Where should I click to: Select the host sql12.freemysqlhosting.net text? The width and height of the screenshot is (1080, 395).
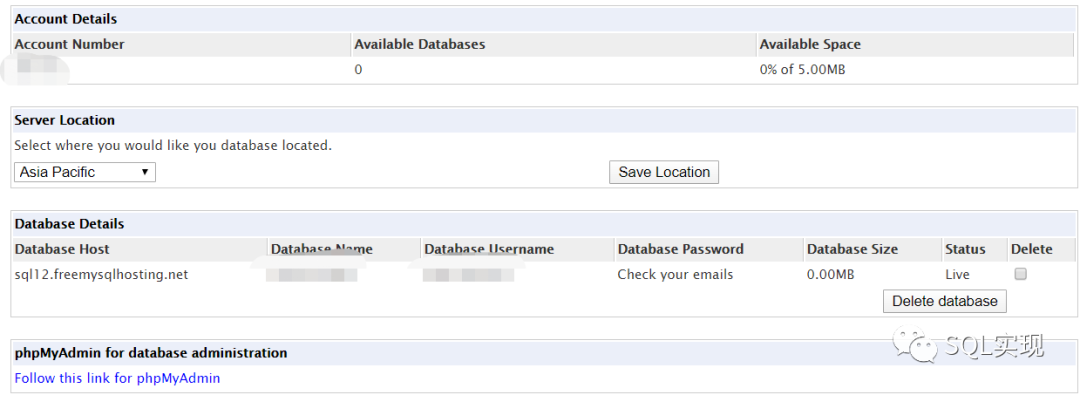click(101, 274)
